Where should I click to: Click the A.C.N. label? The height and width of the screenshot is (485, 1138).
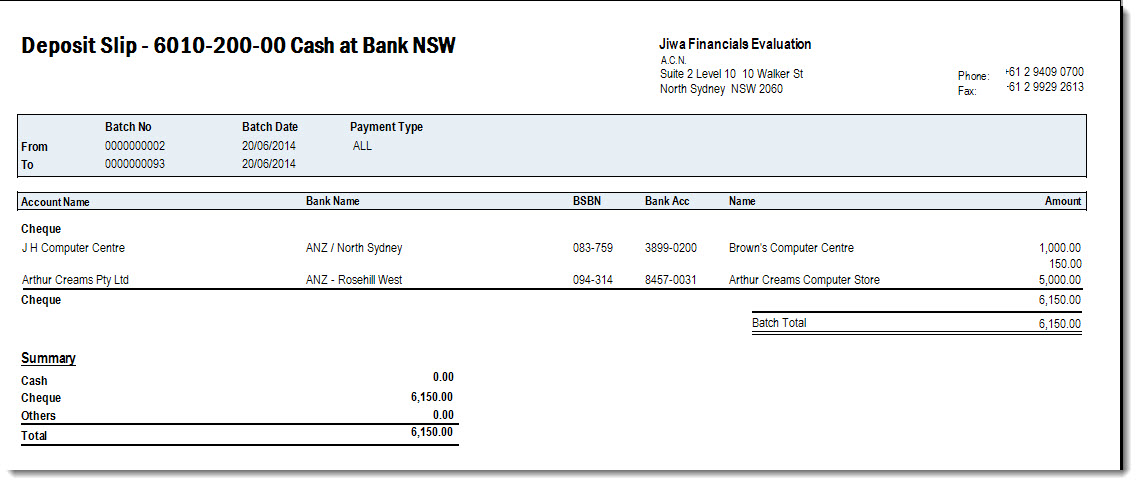click(x=674, y=60)
